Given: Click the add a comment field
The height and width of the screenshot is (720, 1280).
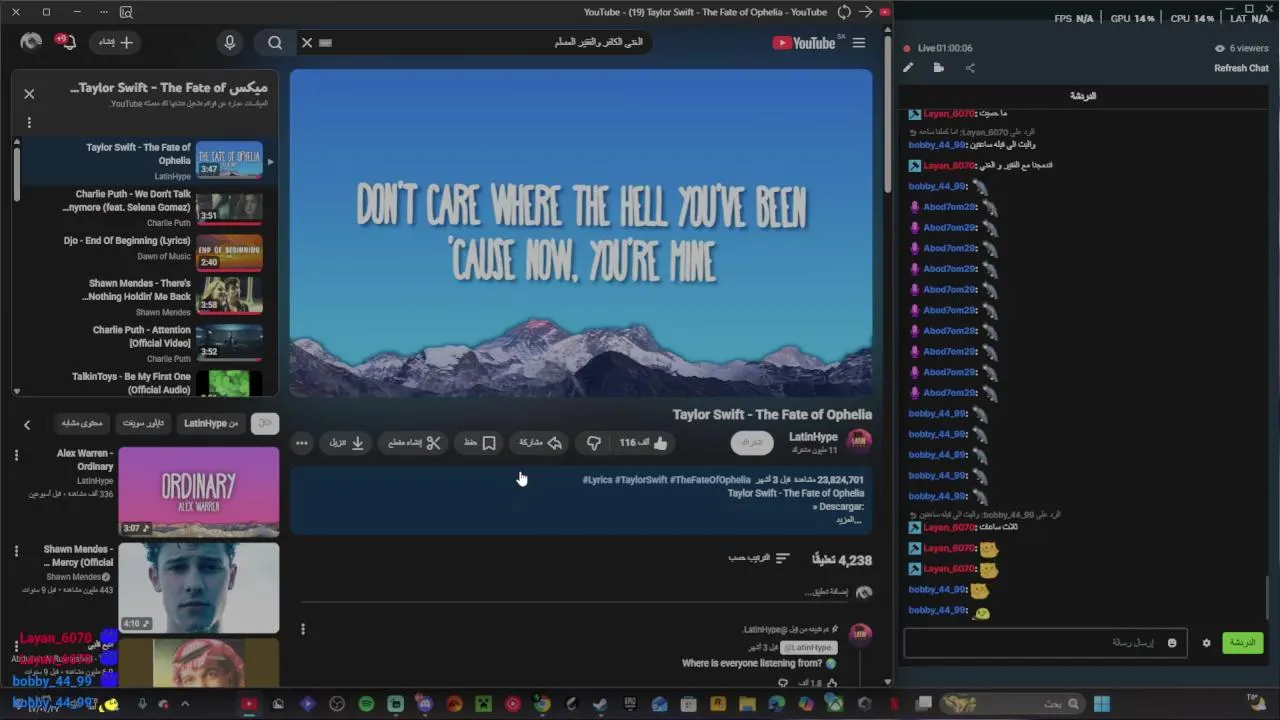Looking at the screenshot, I should (575, 592).
